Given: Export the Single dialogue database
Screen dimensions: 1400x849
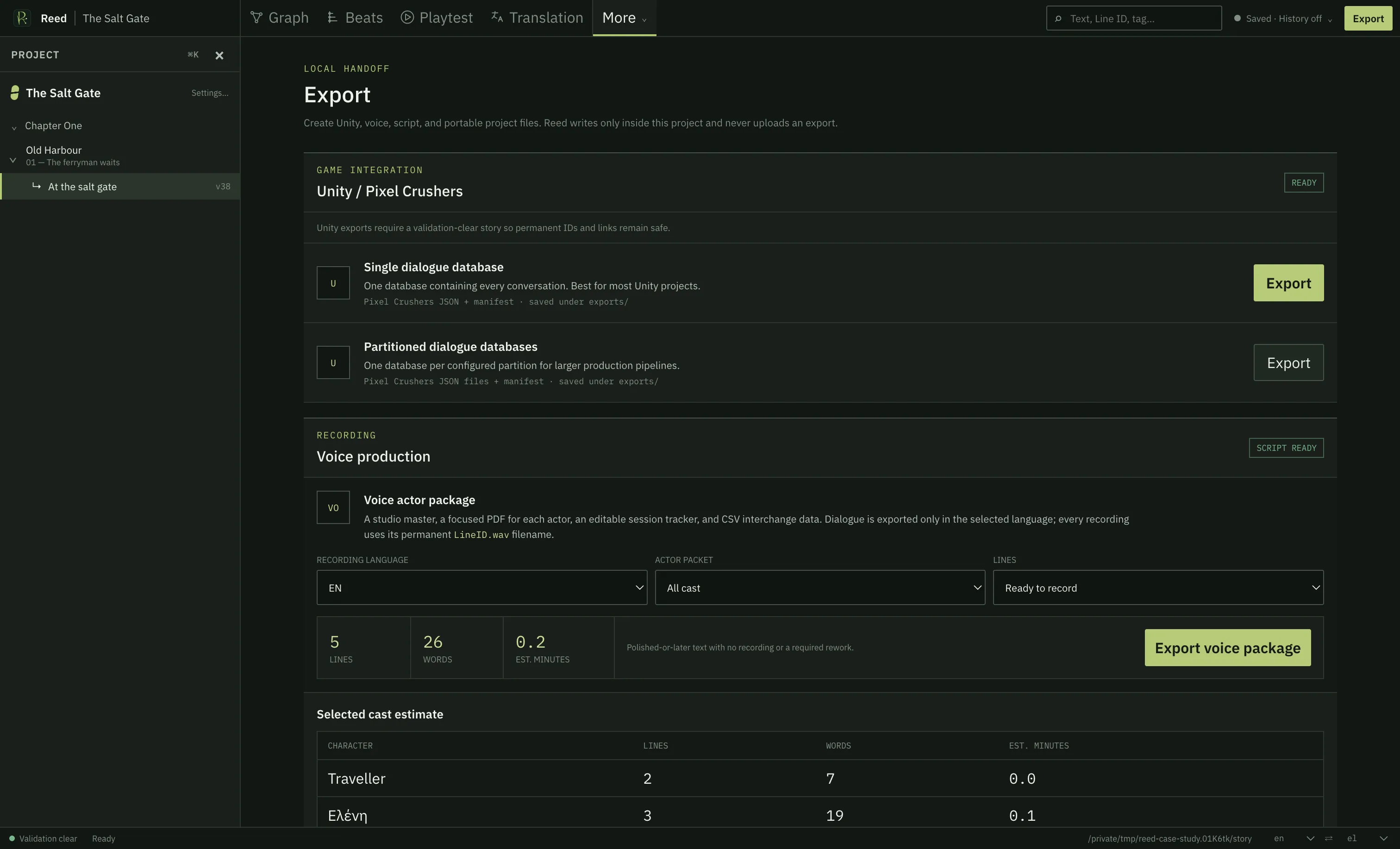Looking at the screenshot, I should click(x=1288, y=283).
